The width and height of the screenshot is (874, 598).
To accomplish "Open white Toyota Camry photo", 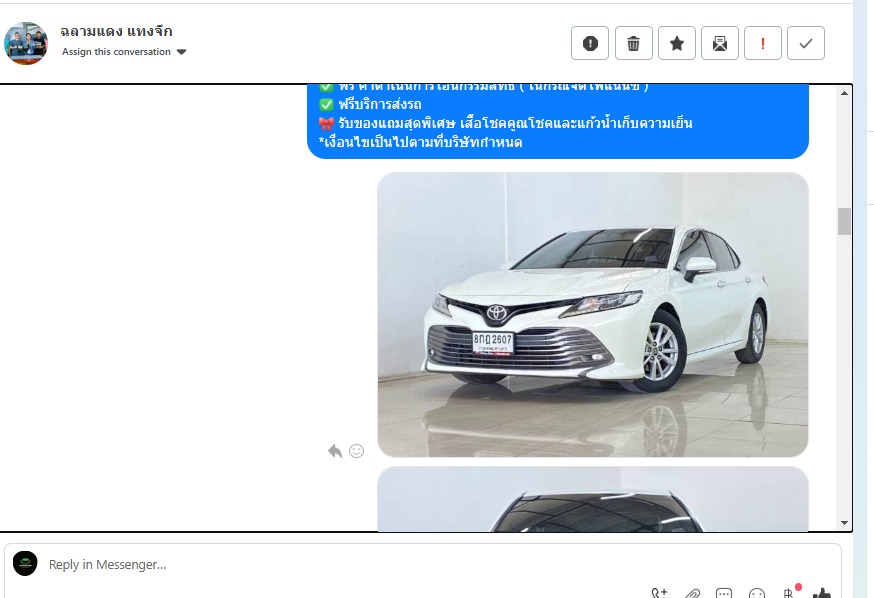I will 593,315.
